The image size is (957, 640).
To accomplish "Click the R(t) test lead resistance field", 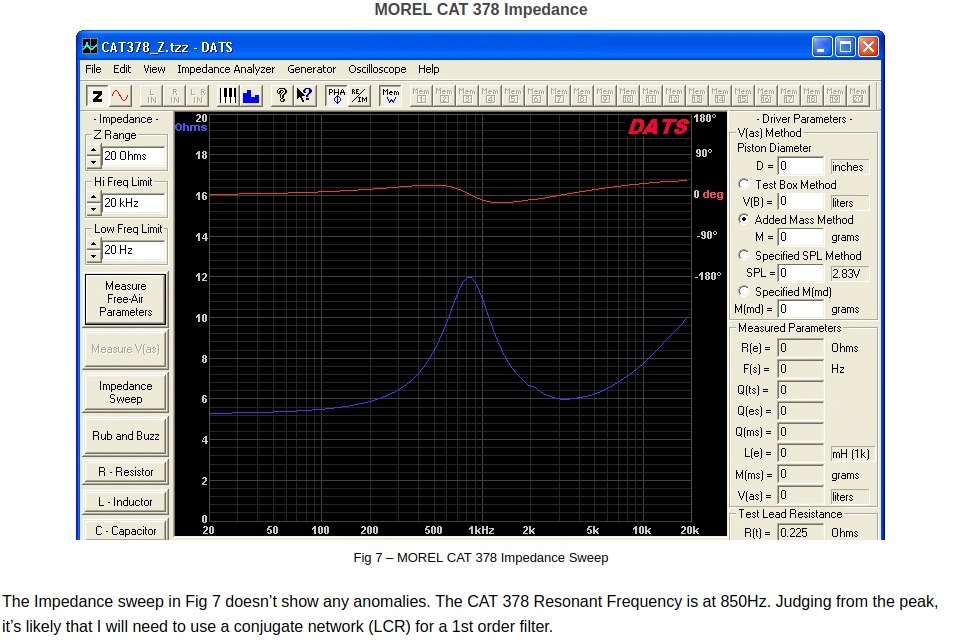I will (801, 532).
